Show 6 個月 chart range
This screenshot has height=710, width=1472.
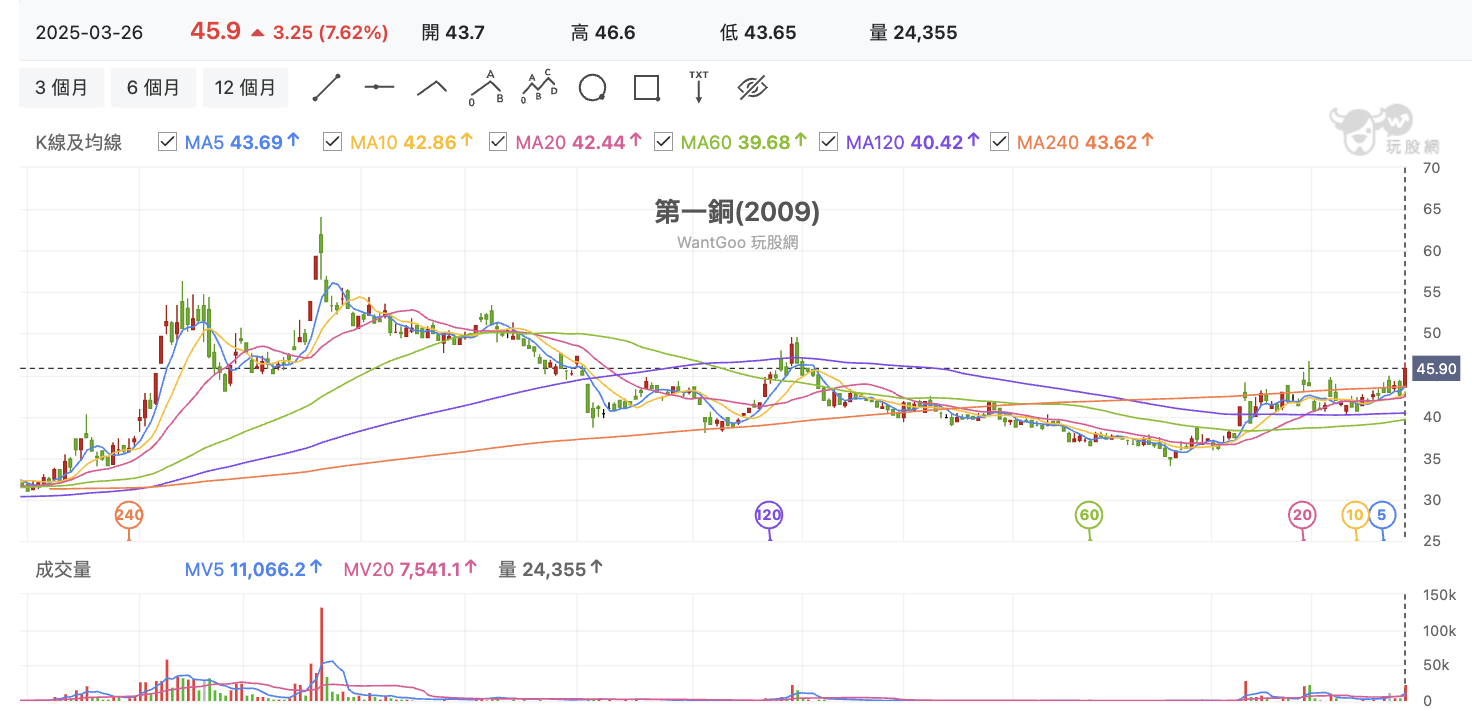pos(153,88)
